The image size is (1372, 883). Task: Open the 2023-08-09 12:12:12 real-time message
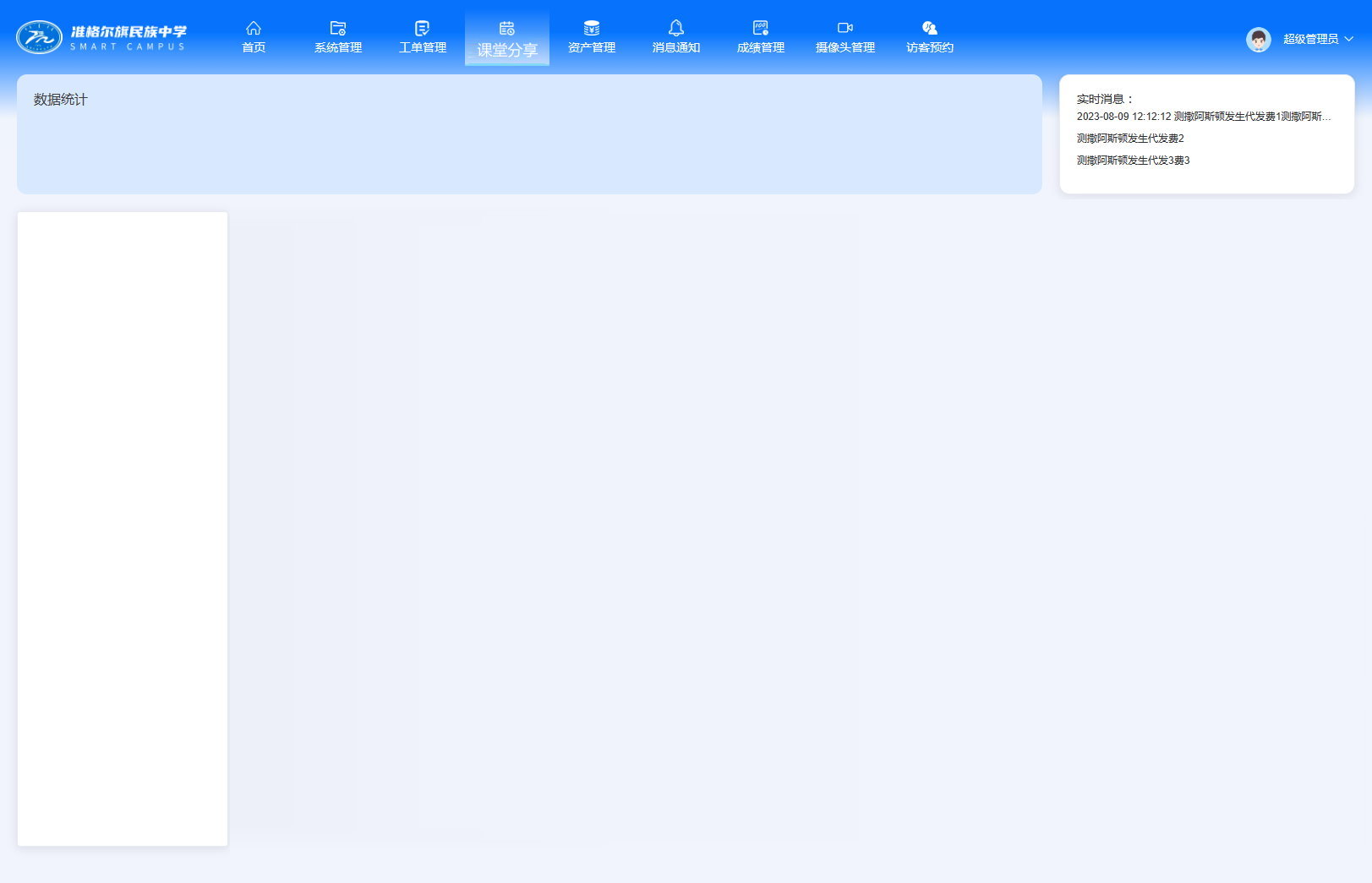[x=1204, y=117]
